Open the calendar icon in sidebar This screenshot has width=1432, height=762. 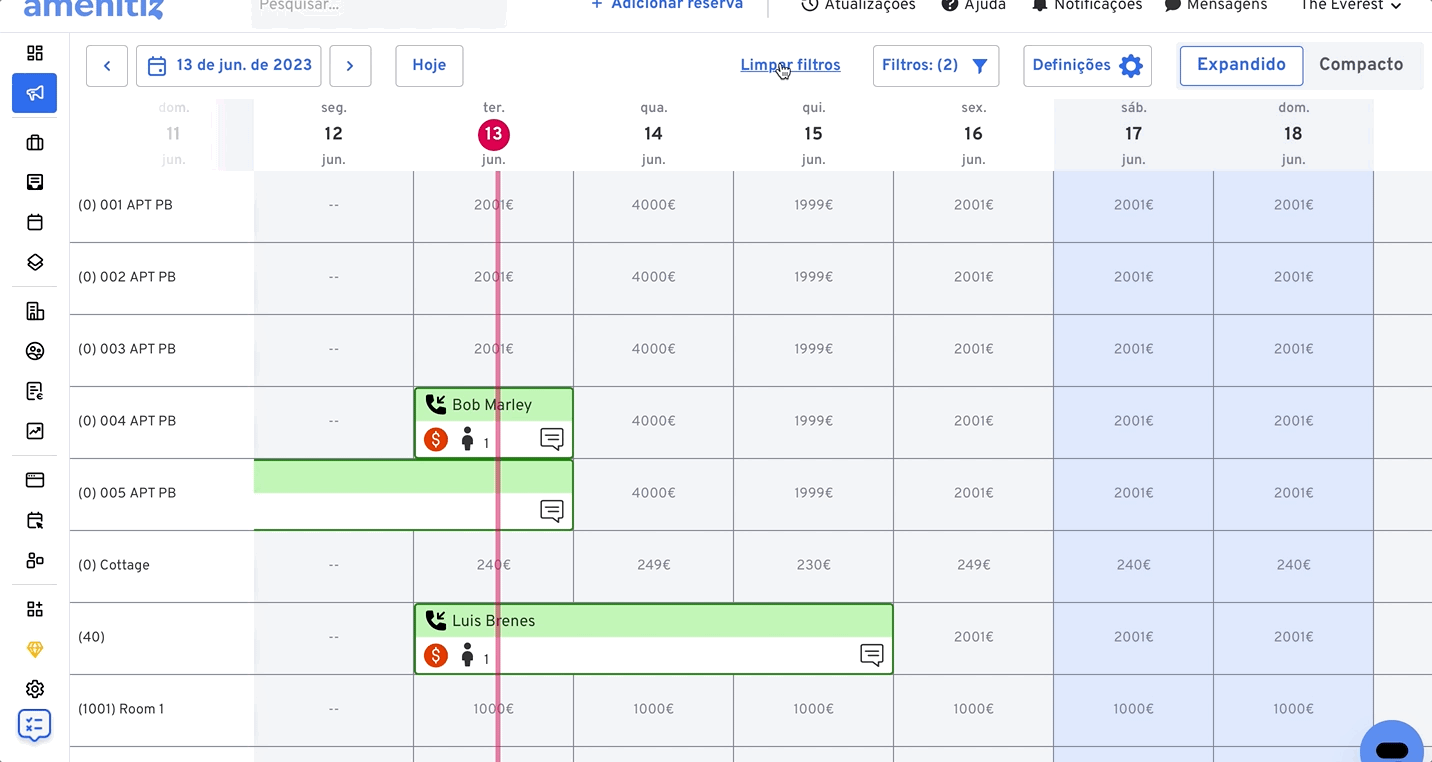[x=35, y=222]
